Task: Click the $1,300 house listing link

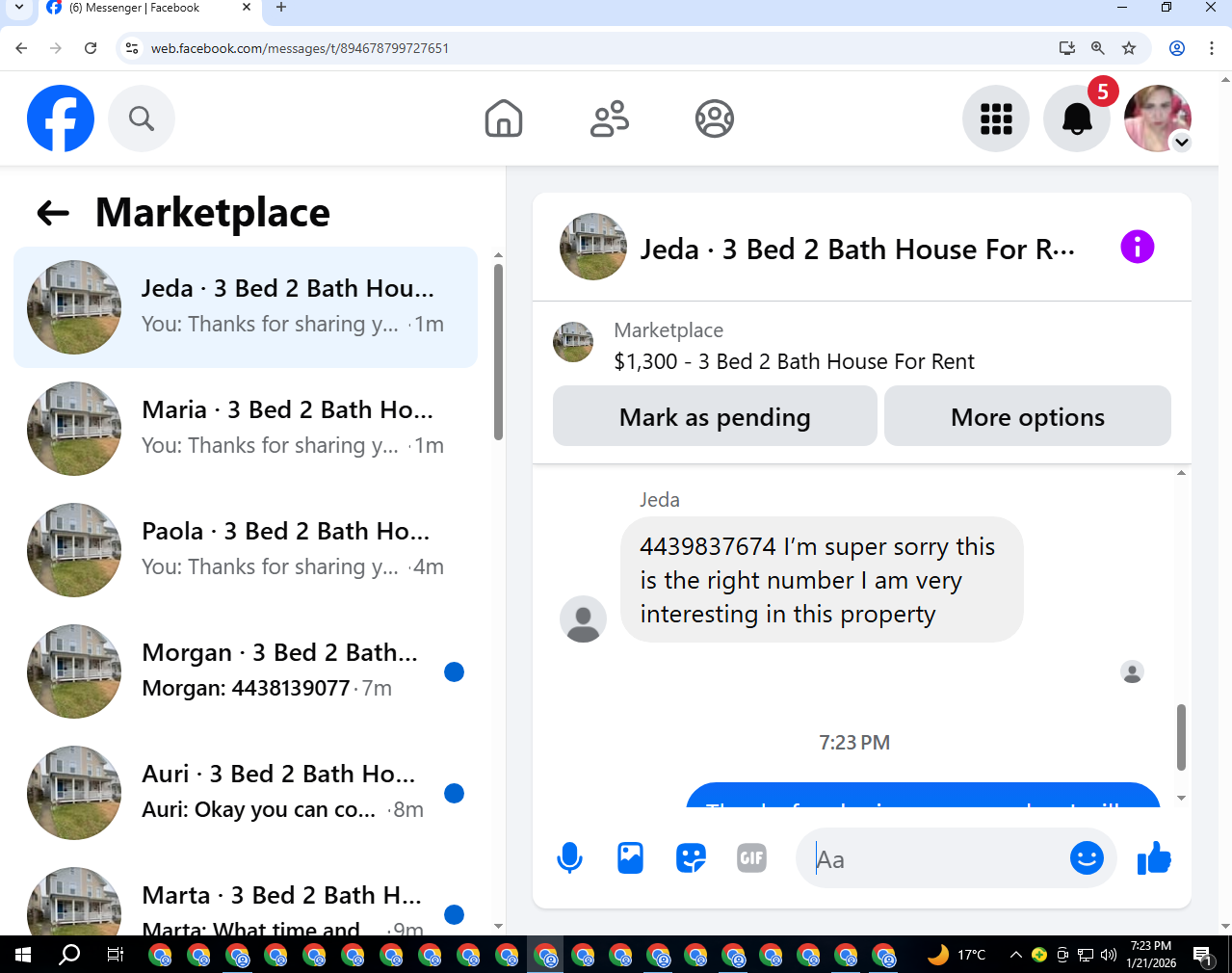Action: tap(794, 361)
